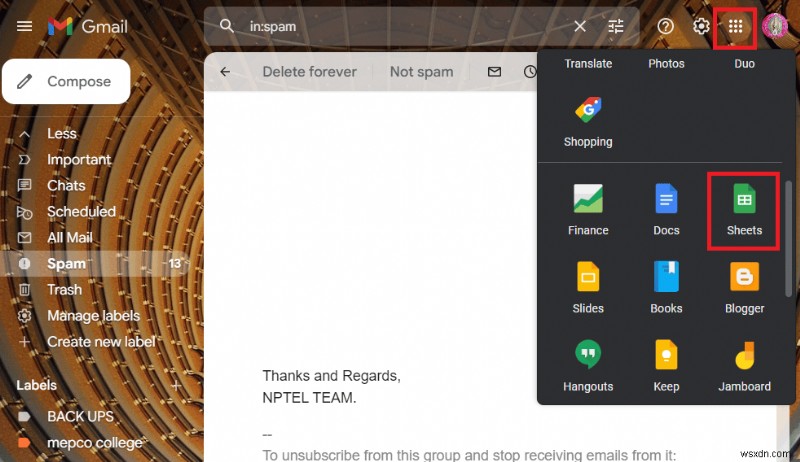Collapse the sidebar with Less
The width and height of the screenshot is (800, 462).
[x=61, y=134]
